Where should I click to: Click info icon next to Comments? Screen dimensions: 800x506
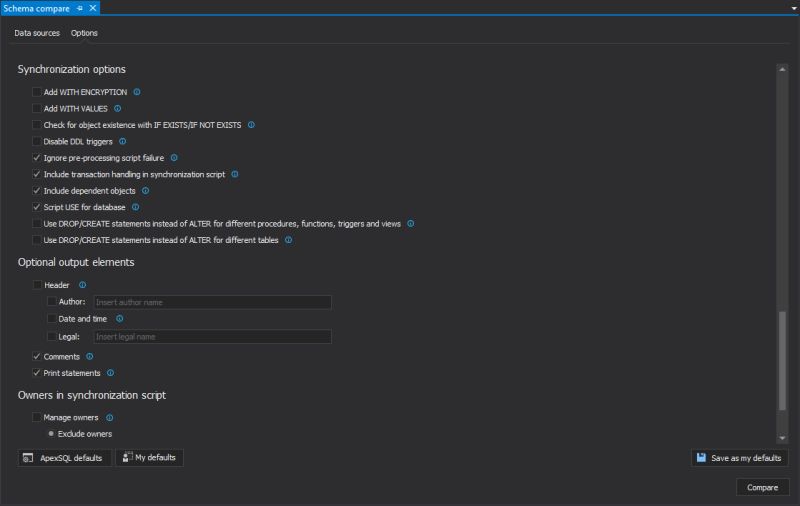[x=89, y=356]
